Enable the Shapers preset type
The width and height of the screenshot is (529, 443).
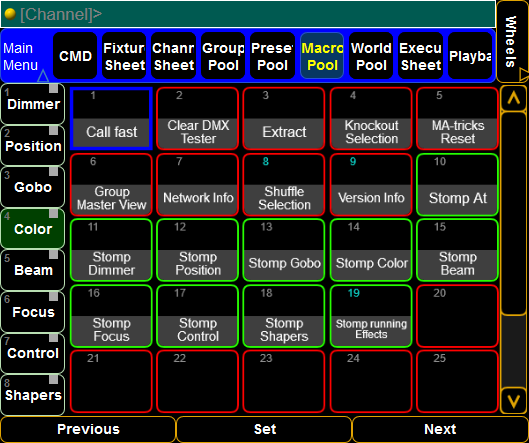coord(33,395)
